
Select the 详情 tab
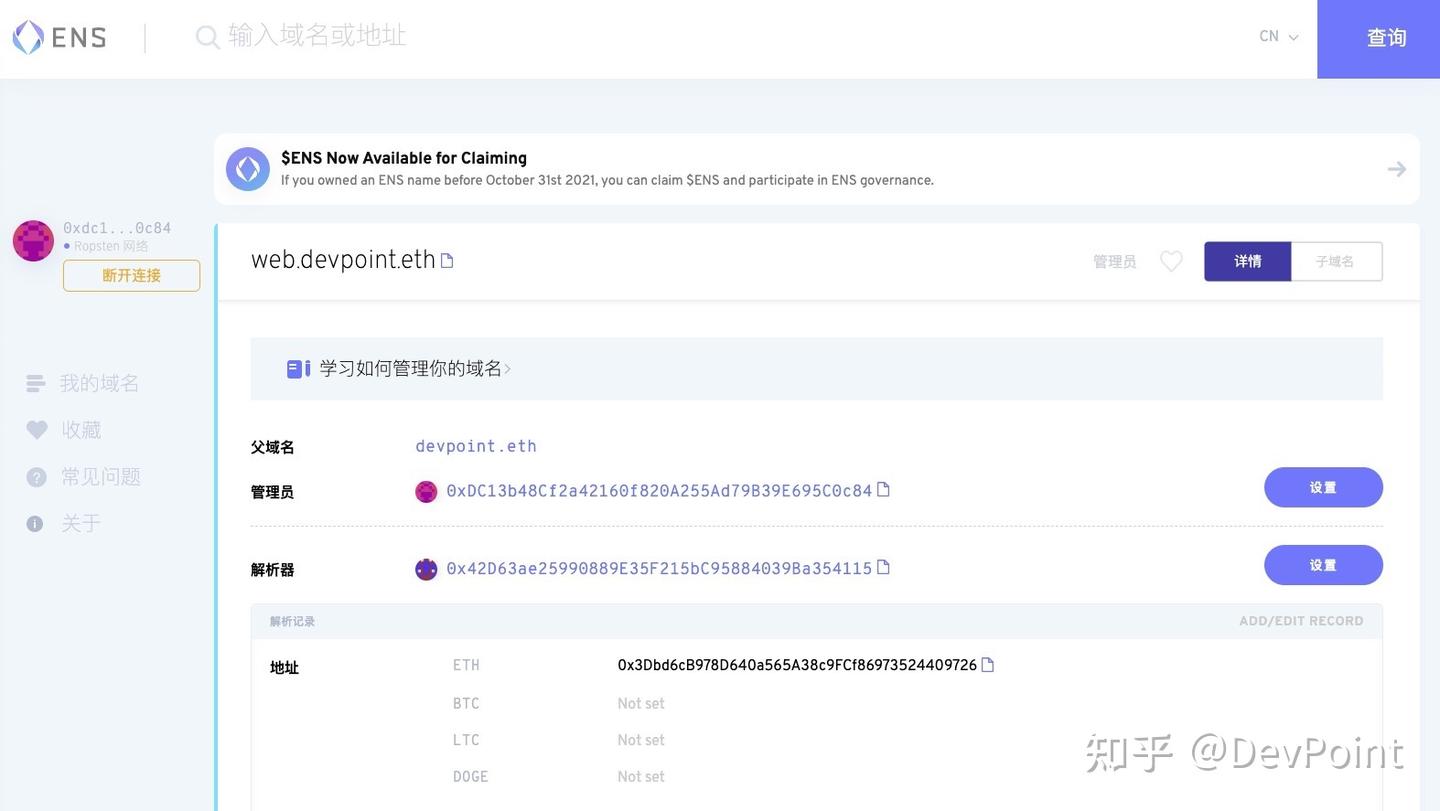[x=1248, y=261]
